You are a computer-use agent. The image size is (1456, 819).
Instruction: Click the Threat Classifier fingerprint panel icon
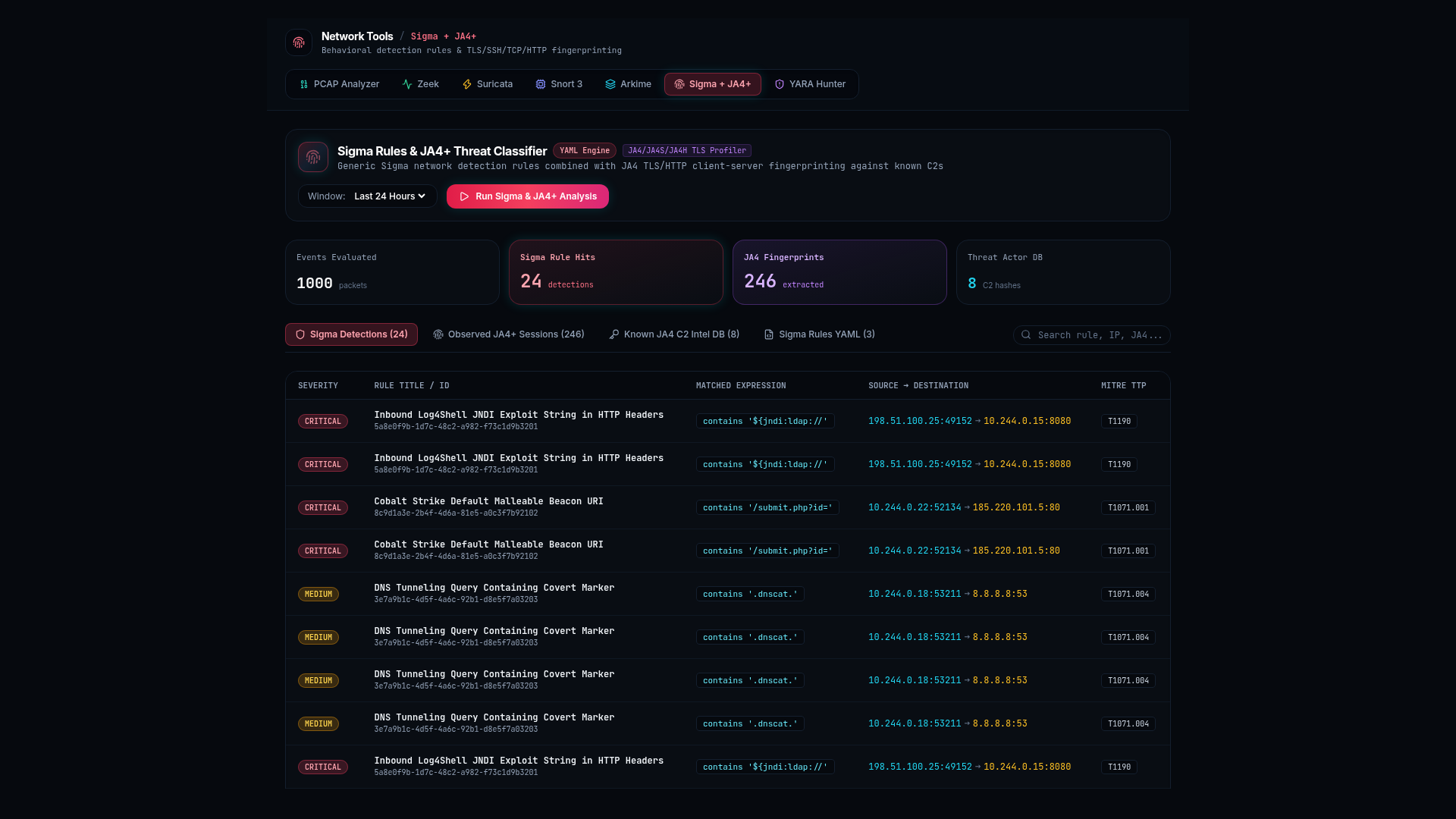coord(313,157)
